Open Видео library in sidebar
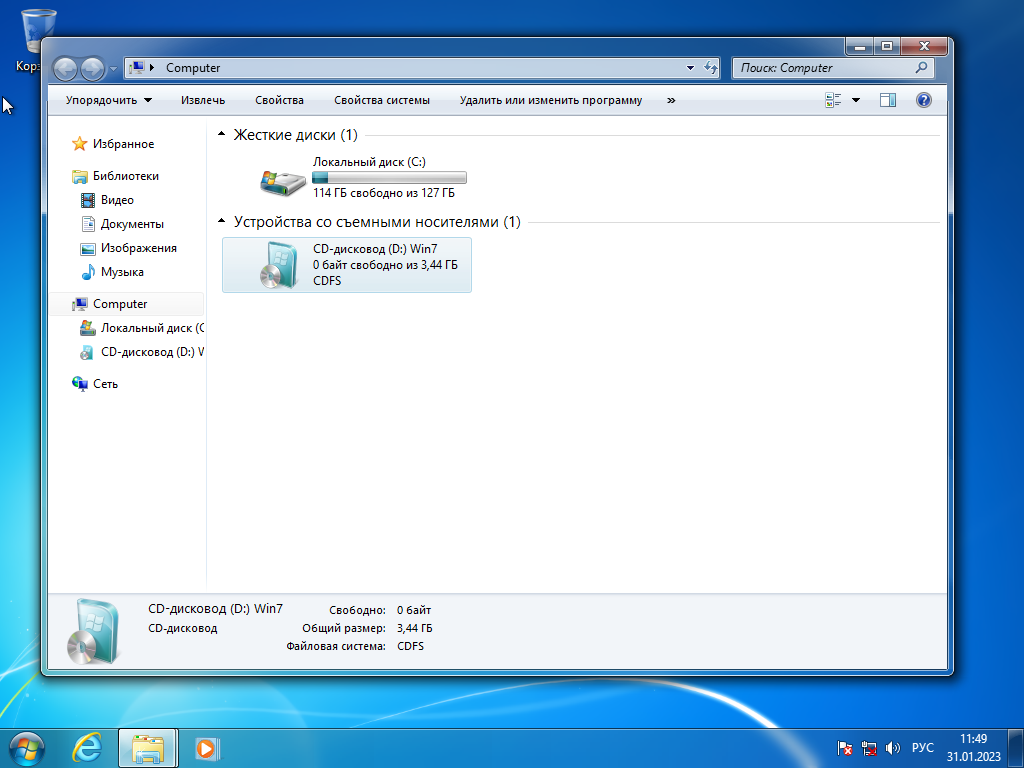The height and width of the screenshot is (768, 1024). tap(117, 200)
